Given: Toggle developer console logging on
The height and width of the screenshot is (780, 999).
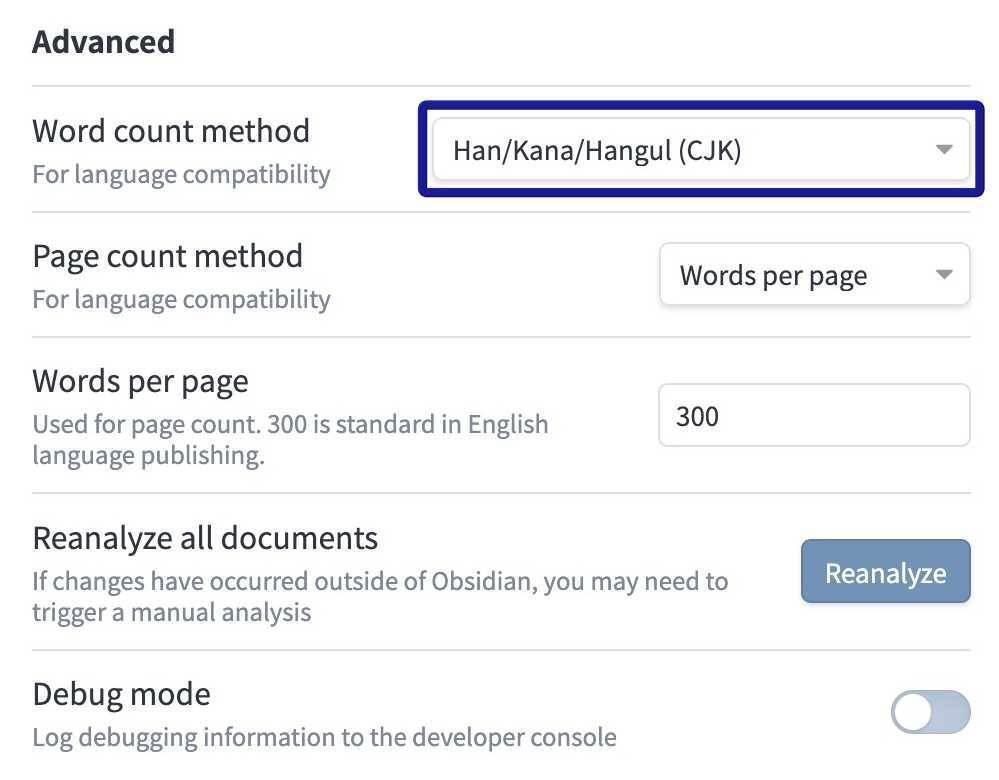Looking at the screenshot, I should [929, 712].
